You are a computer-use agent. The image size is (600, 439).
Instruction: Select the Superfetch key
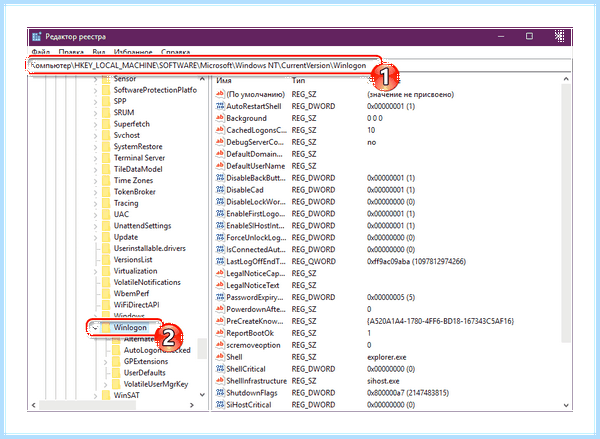132,124
